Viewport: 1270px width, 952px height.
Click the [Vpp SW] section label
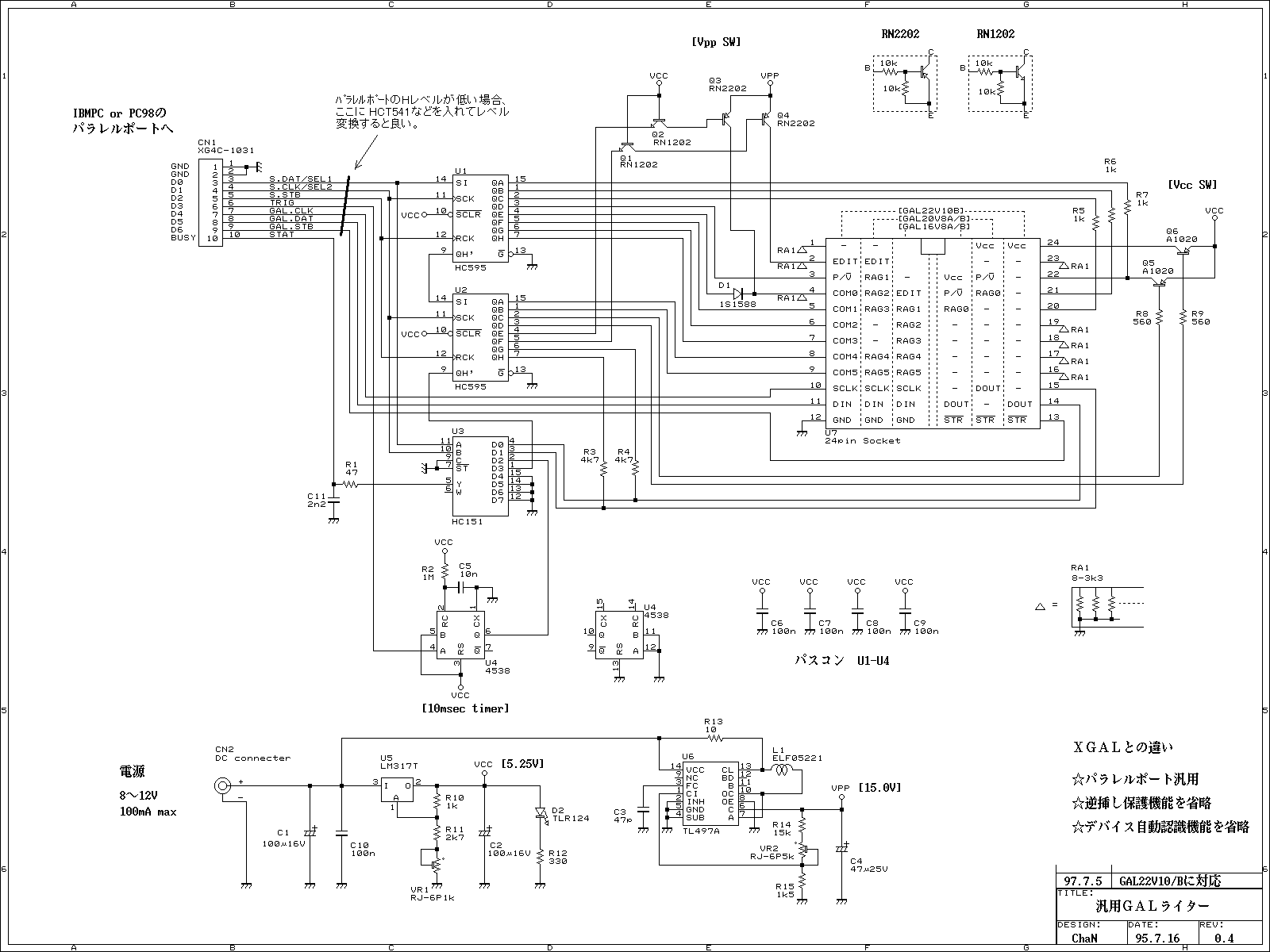click(x=715, y=42)
